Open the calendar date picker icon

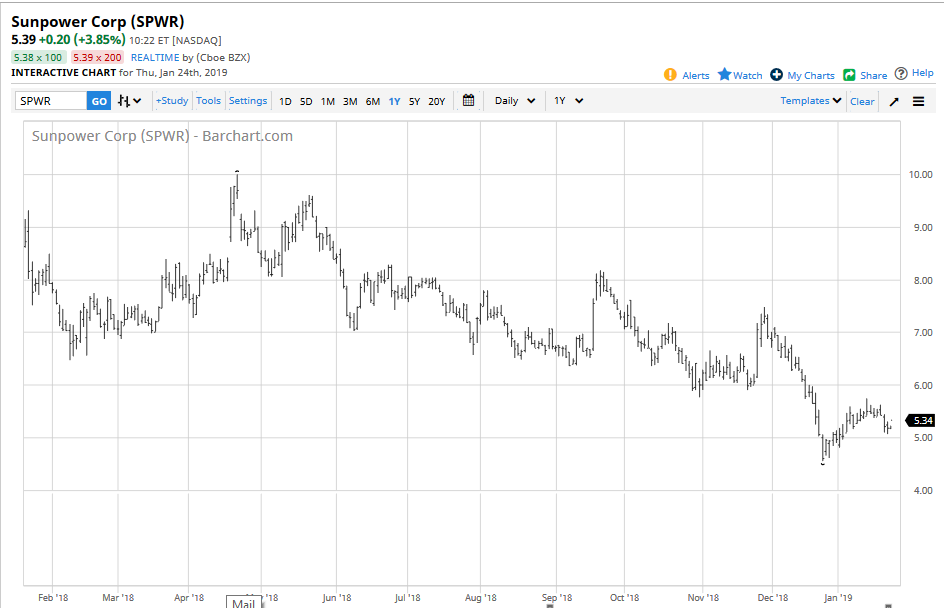tap(468, 101)
